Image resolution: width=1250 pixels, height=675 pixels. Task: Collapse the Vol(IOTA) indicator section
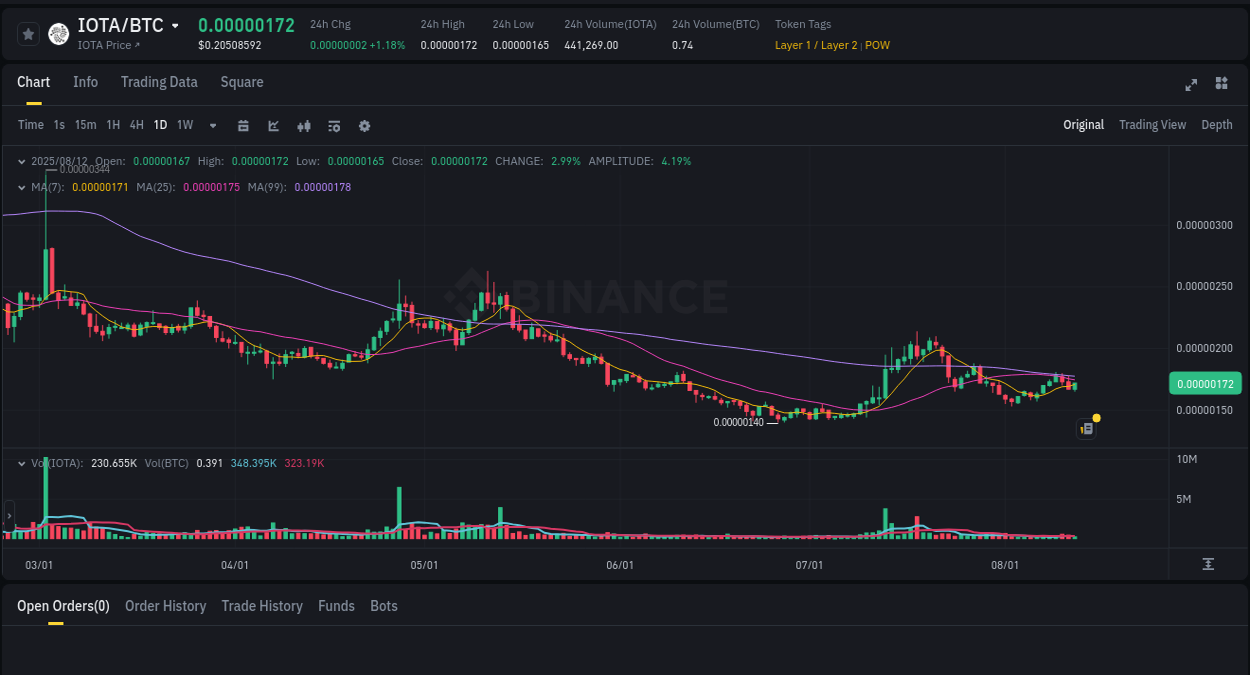(x=22, y=462)
